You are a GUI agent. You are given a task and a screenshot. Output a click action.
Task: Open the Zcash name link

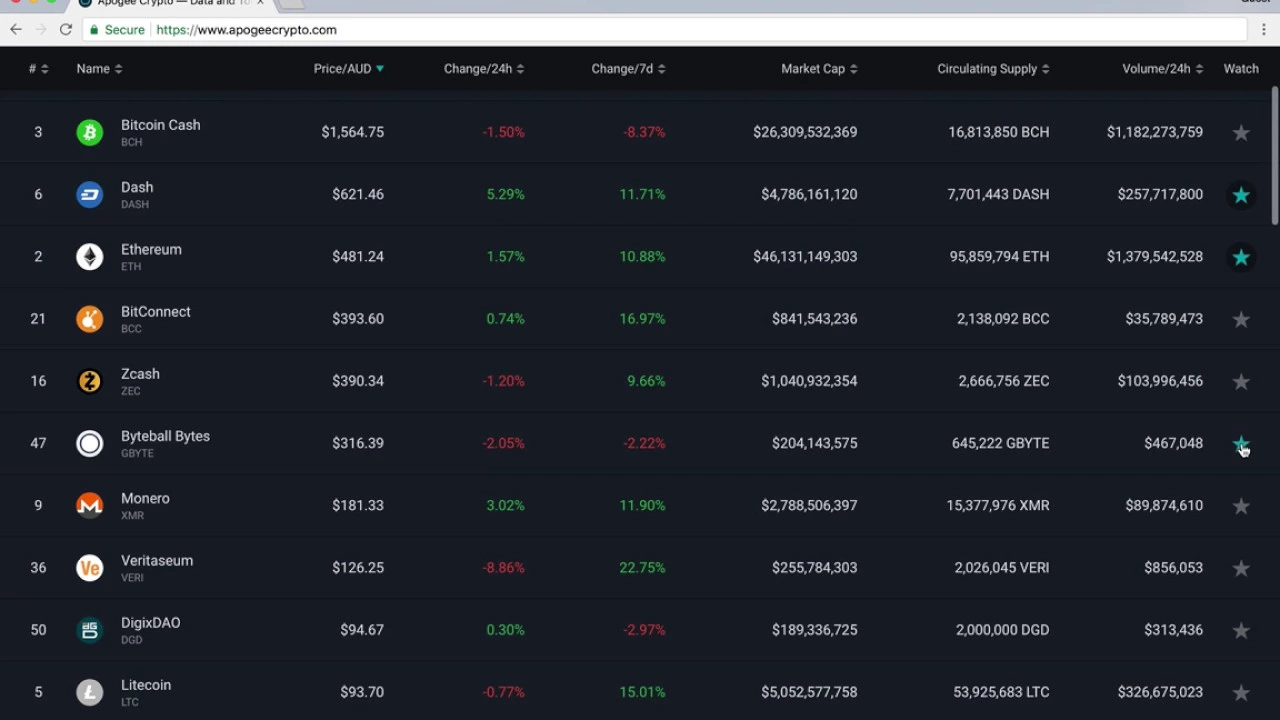(x=140, y=374)
